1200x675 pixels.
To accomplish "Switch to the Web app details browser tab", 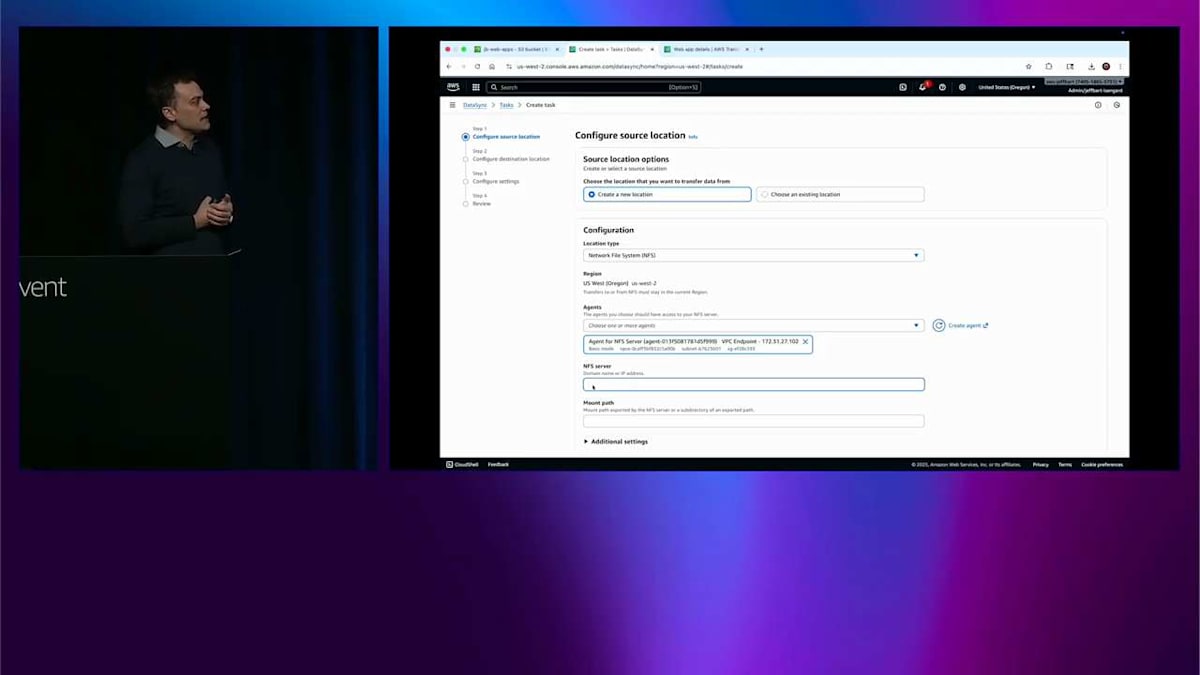I will pos(706,49).
